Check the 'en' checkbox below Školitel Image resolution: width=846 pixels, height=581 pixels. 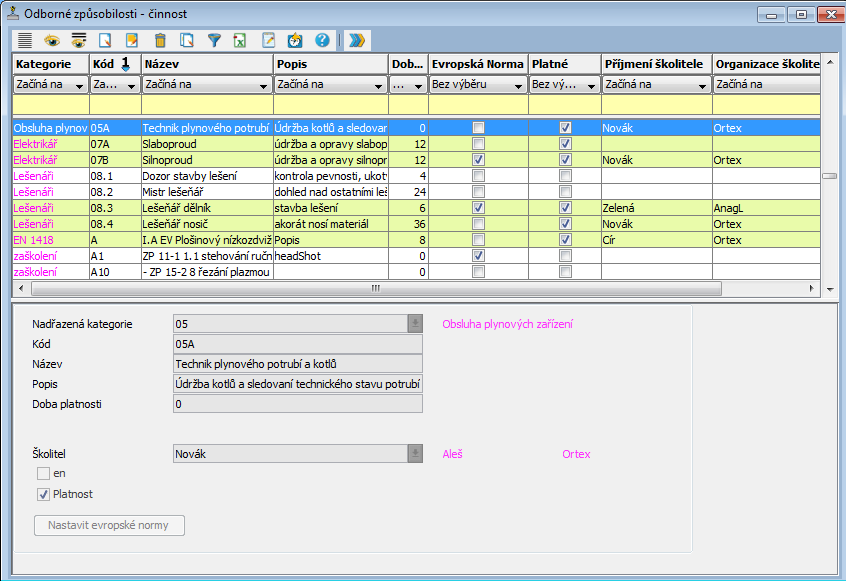point(44,473)
